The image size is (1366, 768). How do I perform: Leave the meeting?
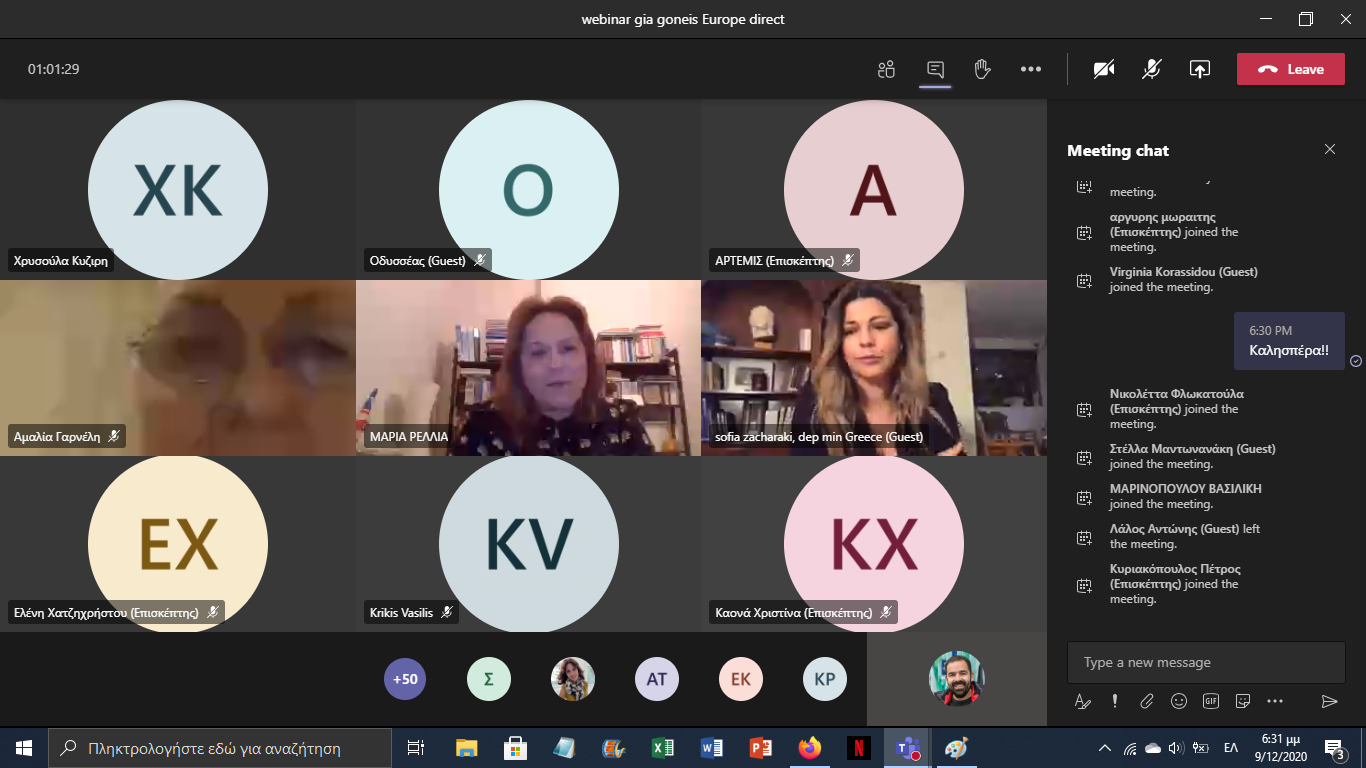coord(1290,69)
